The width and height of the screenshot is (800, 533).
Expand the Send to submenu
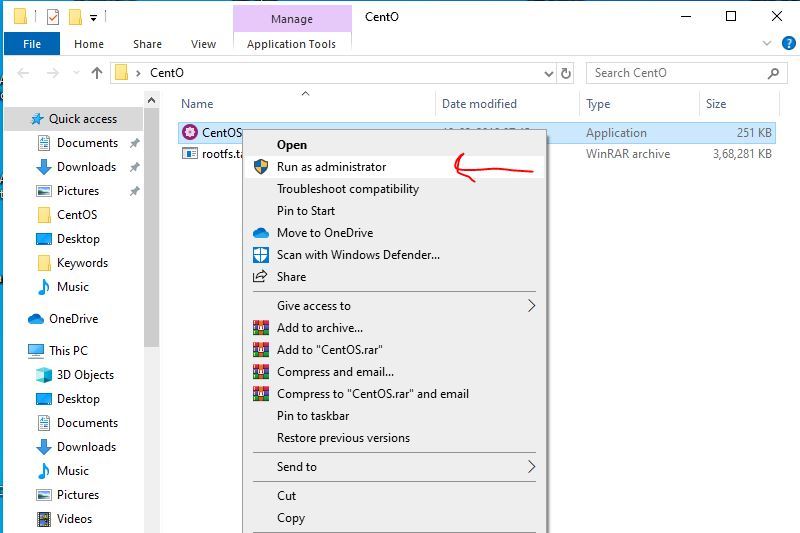[x=531, y=467]
